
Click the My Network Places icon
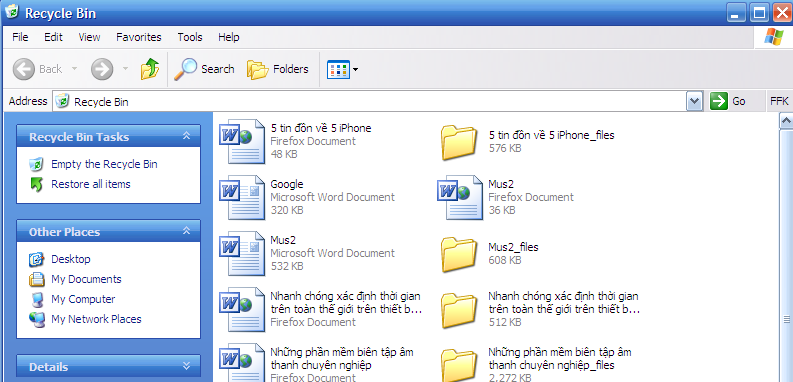(x=36, y=319)
